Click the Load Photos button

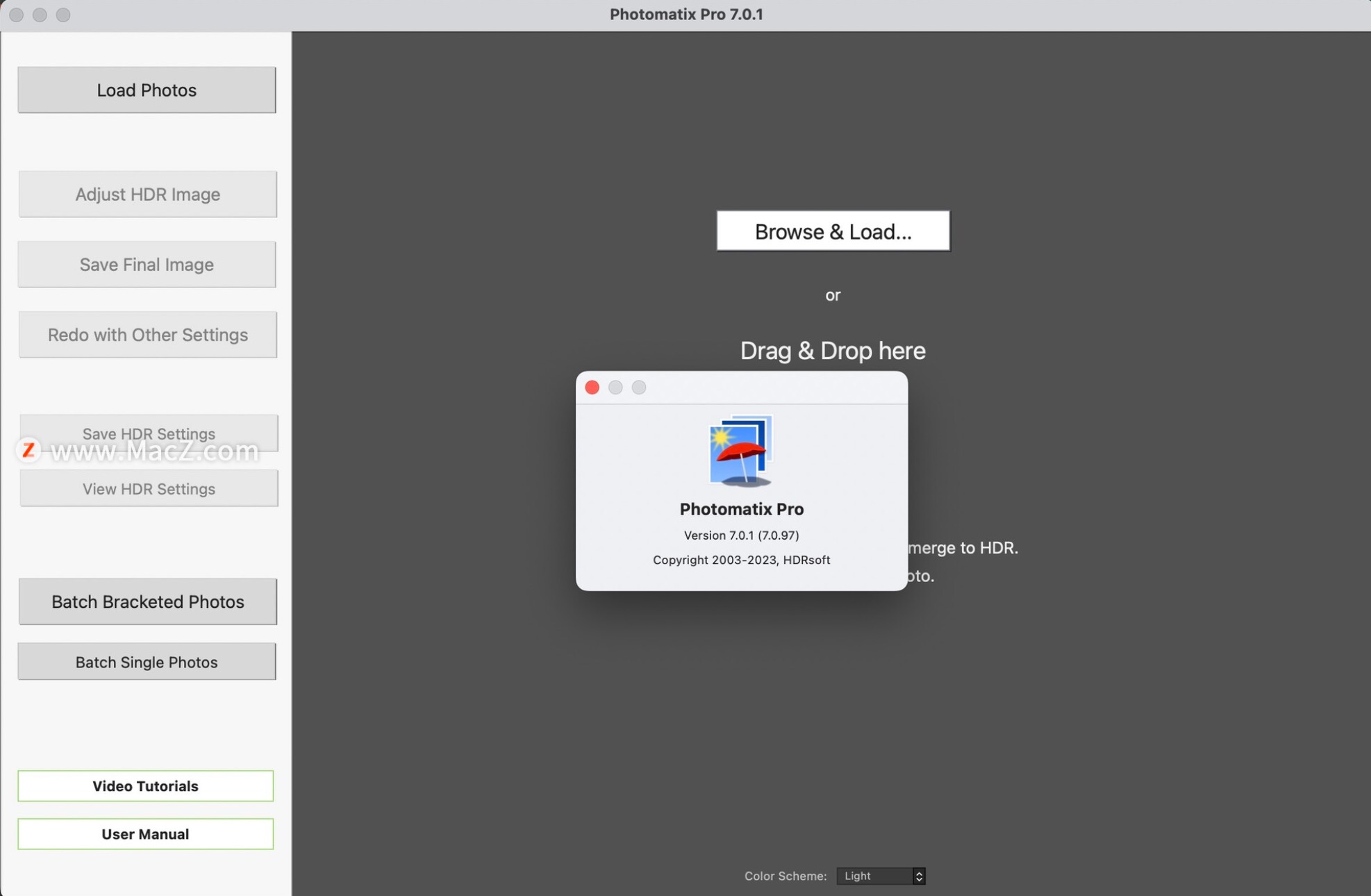point(147,89)
